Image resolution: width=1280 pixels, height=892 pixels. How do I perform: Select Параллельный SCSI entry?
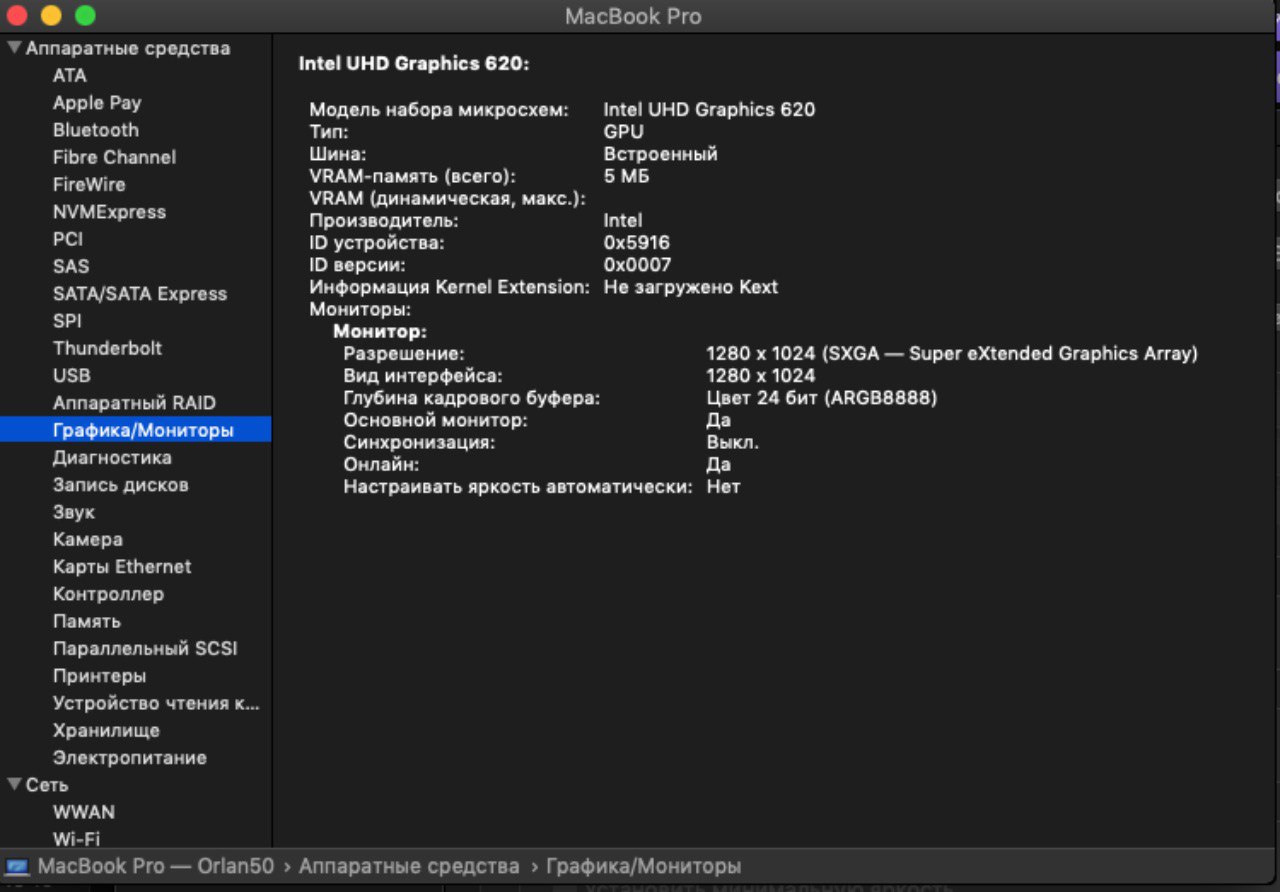tap(145, 649)
